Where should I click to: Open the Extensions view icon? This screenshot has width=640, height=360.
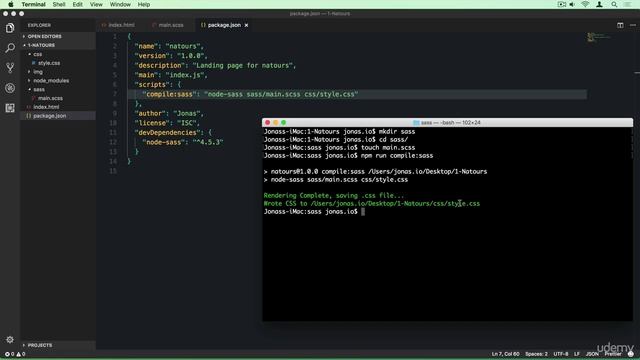(10, 108)
